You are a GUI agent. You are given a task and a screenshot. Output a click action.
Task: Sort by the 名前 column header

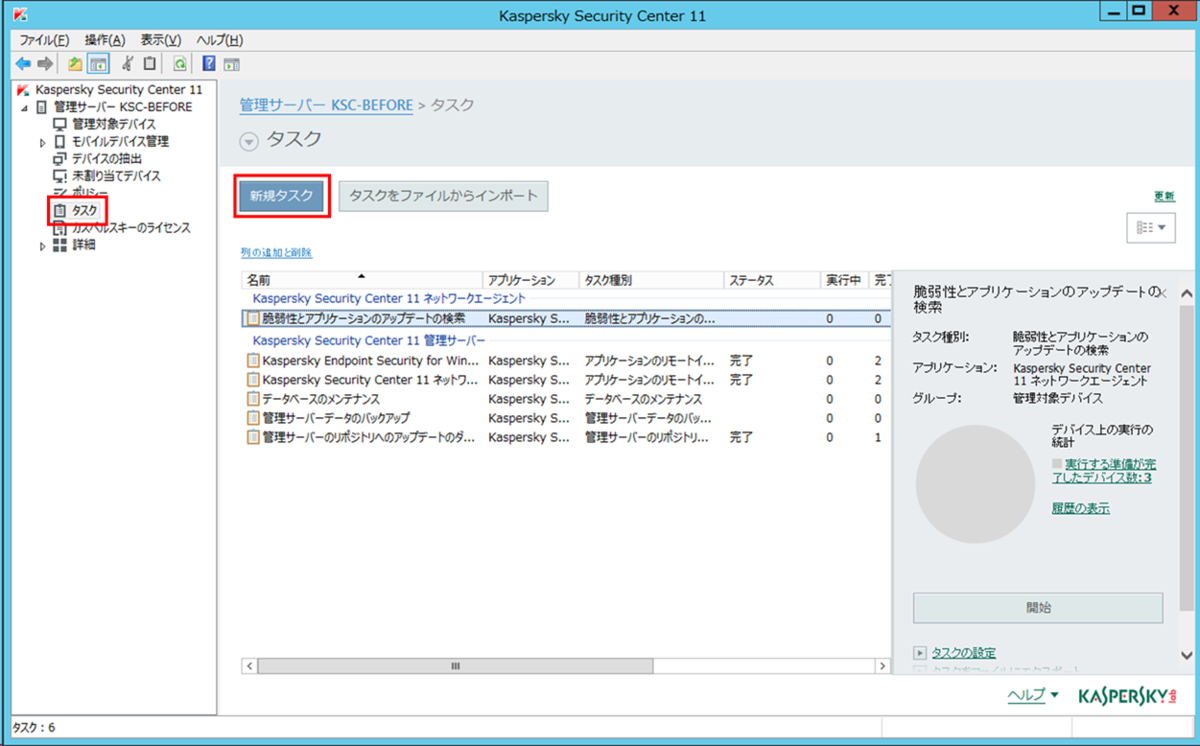pos(362,280)
